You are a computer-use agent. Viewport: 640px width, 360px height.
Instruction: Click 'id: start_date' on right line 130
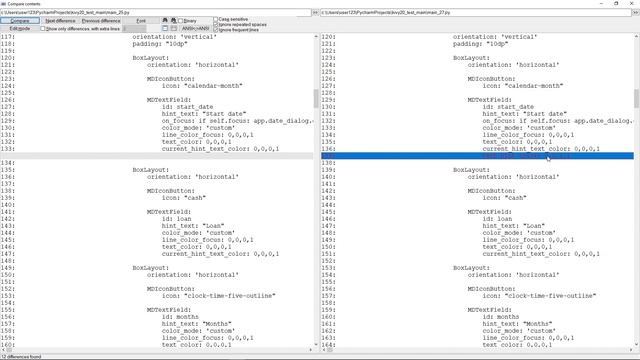pos(508,107)
